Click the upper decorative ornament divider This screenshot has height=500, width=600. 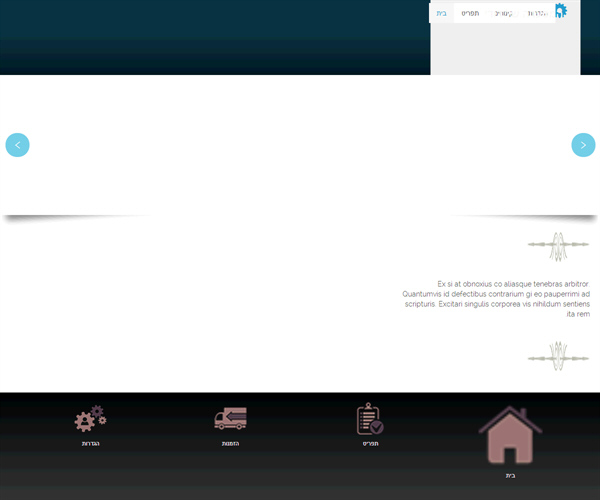558,246
